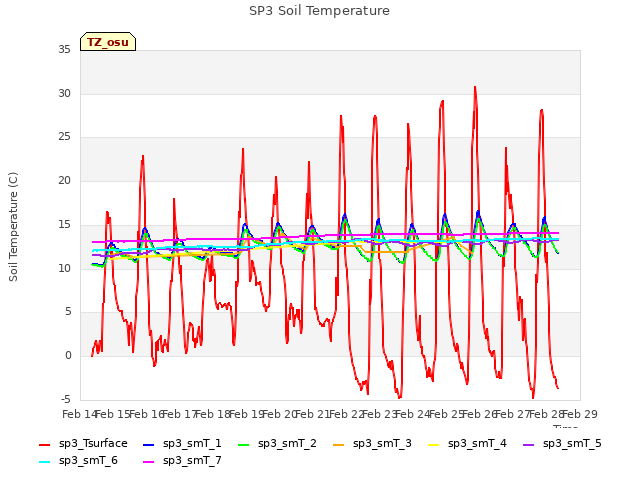Click the 10 y-axis tick label

[64, 268]
